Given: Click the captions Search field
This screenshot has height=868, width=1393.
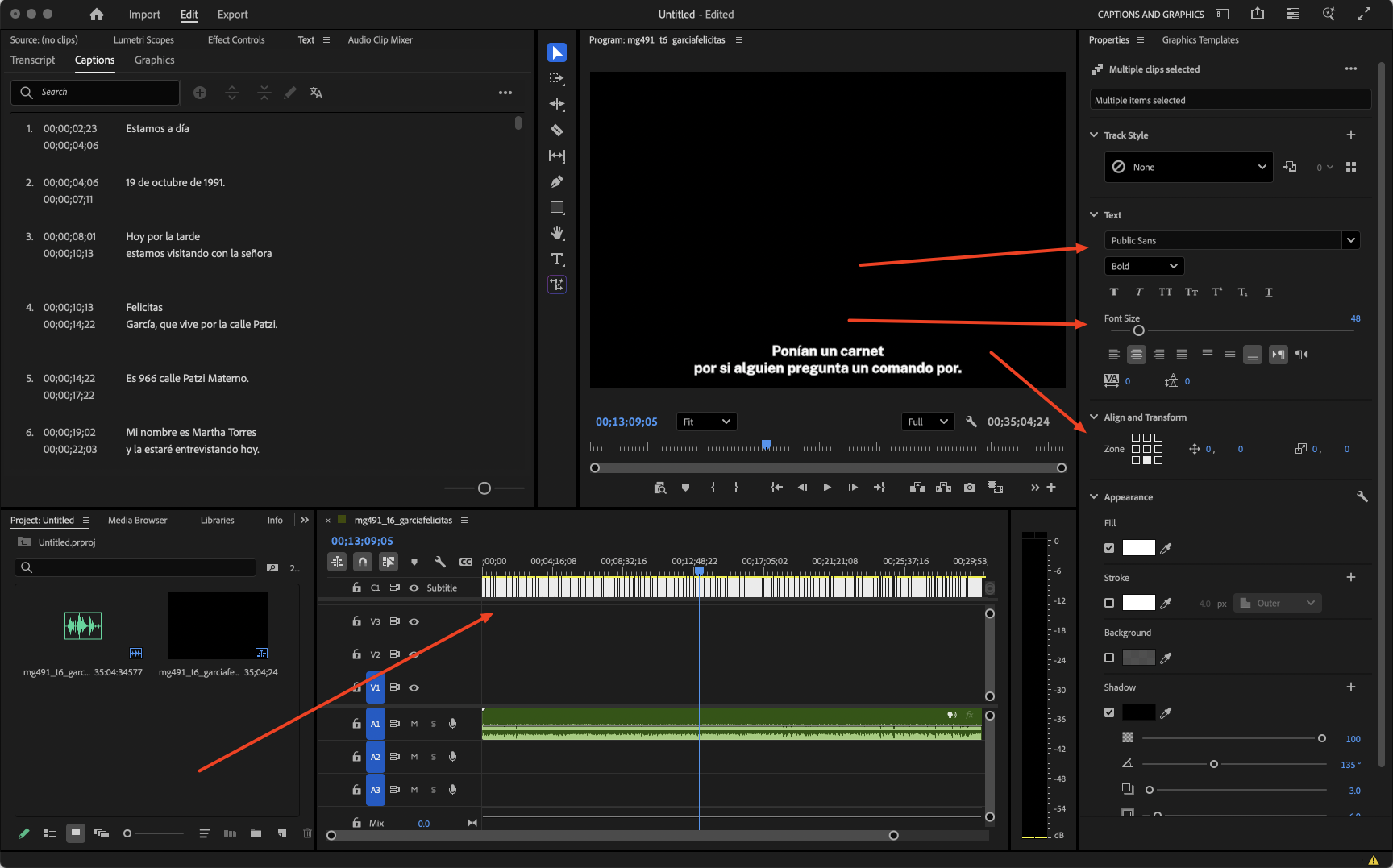Looking at the screenshot, I should point(105,93).
